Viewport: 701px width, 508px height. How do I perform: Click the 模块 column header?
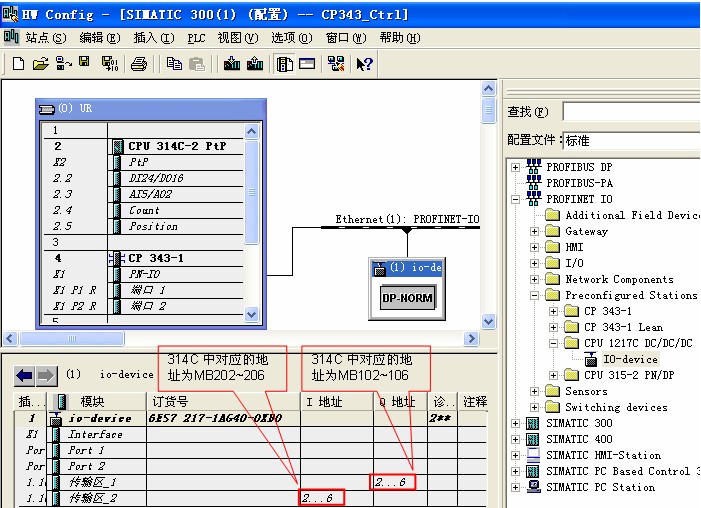coord(99,401)
